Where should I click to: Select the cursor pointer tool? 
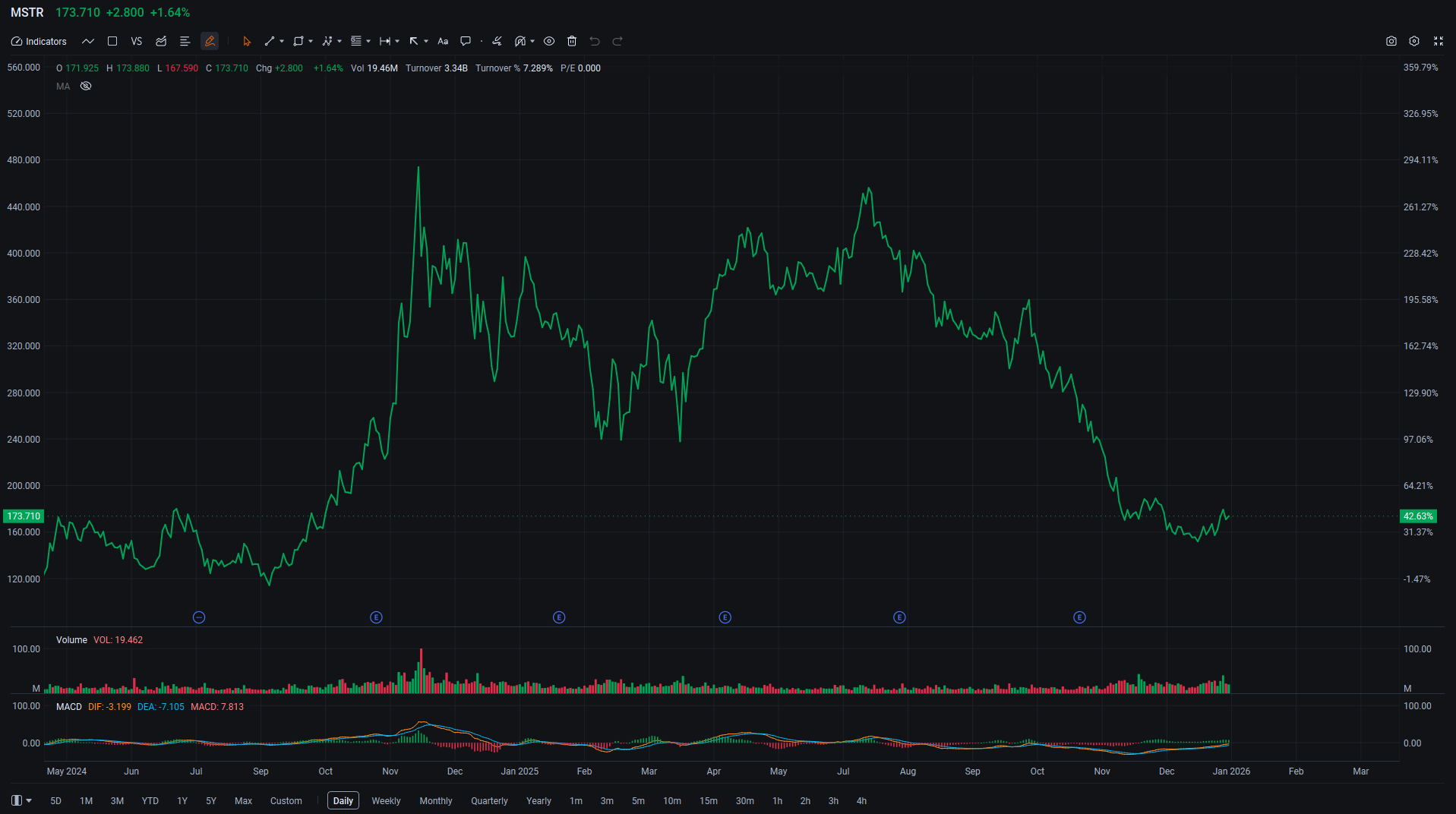[246, 42]
